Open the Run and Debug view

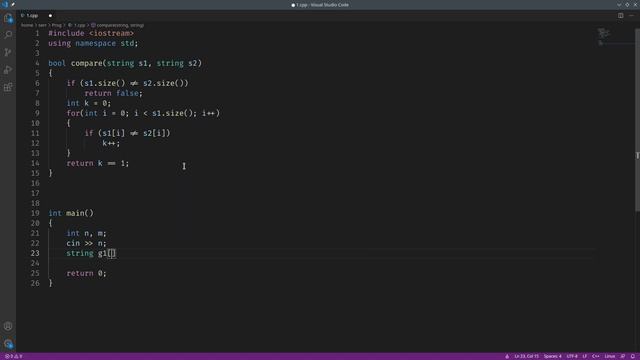click(x=8, y=70)
